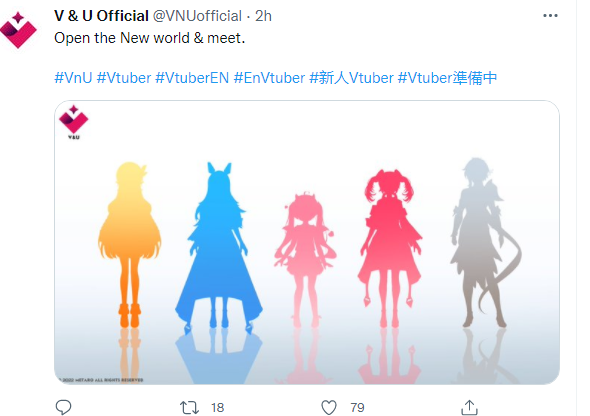The width and height of the screenshot is (590, 416).
Task: Open the @VNUofficial handle link
Action: (197, 16)
